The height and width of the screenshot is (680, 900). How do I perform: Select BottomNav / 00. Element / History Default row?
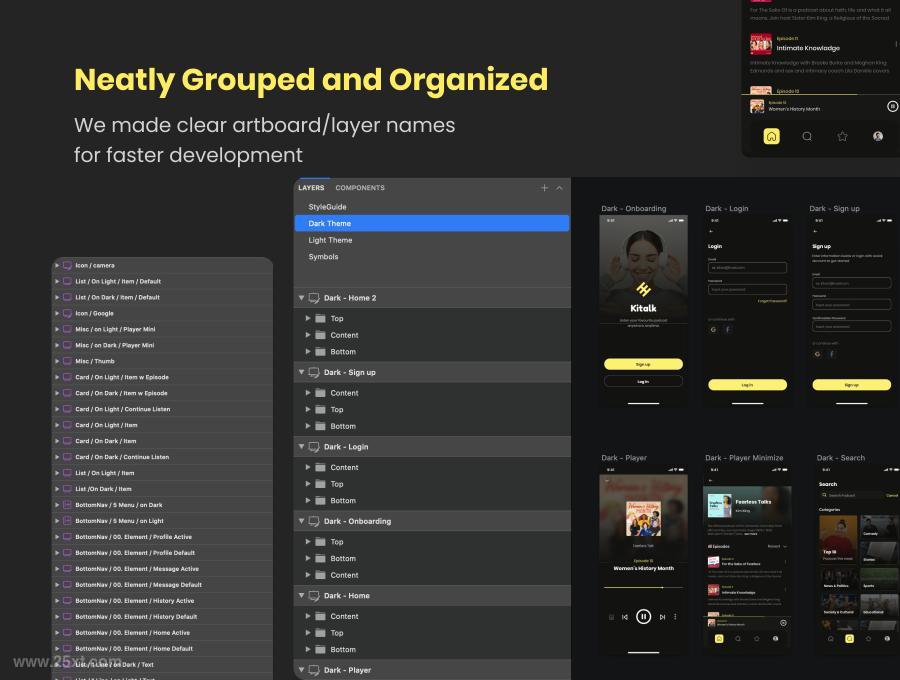[x=162, y=617]
